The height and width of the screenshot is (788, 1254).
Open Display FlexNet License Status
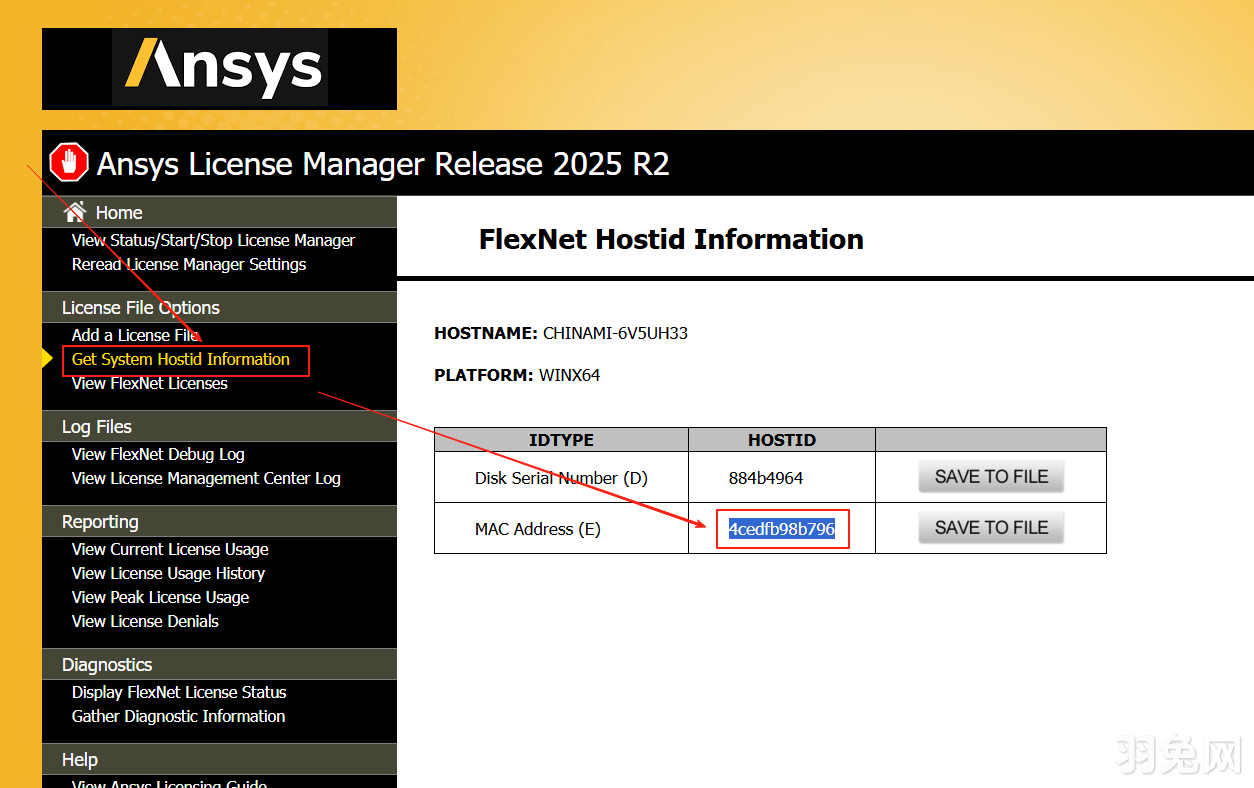tap(178, 692)
